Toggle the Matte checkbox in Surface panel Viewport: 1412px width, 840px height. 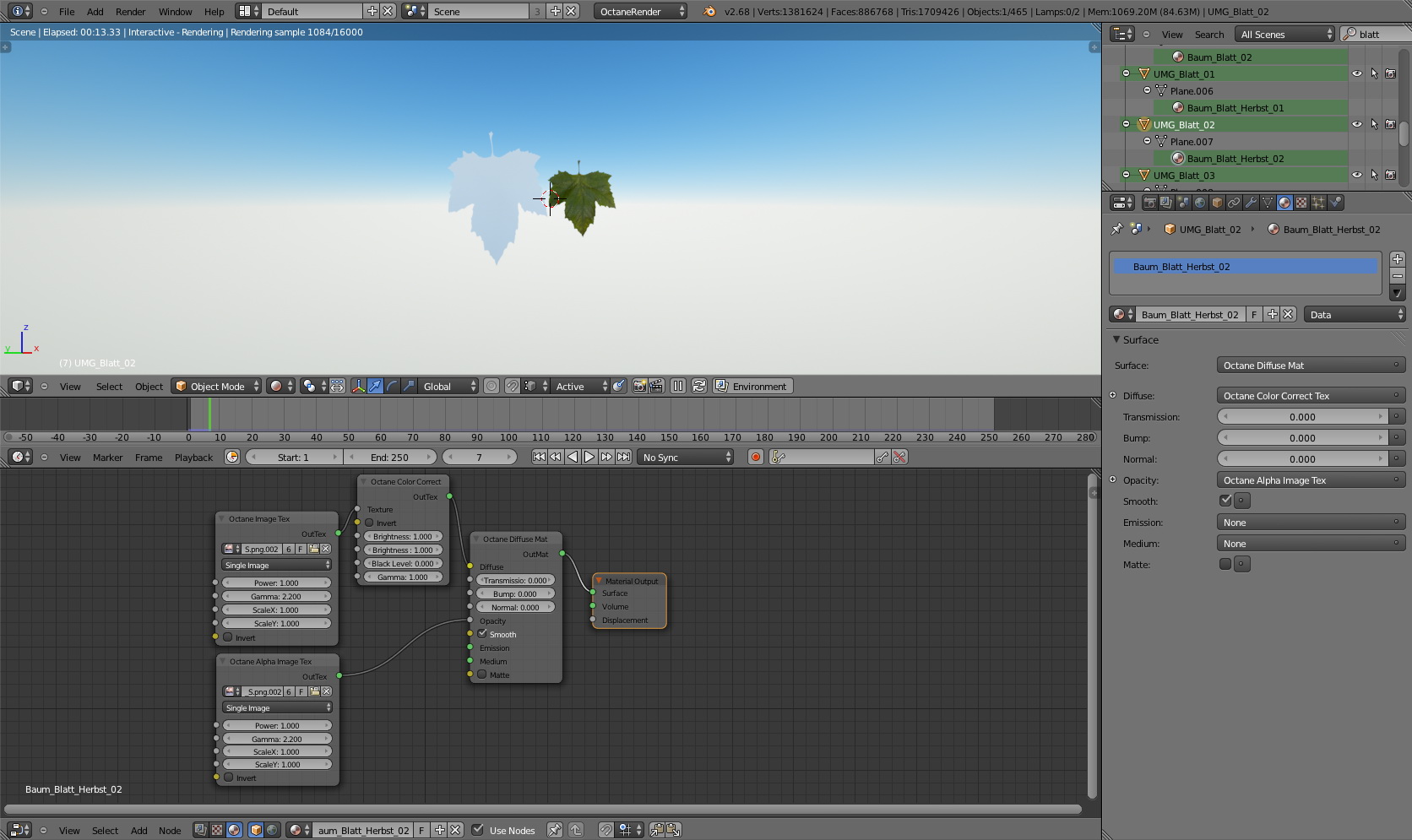[x=1225, y=564]
